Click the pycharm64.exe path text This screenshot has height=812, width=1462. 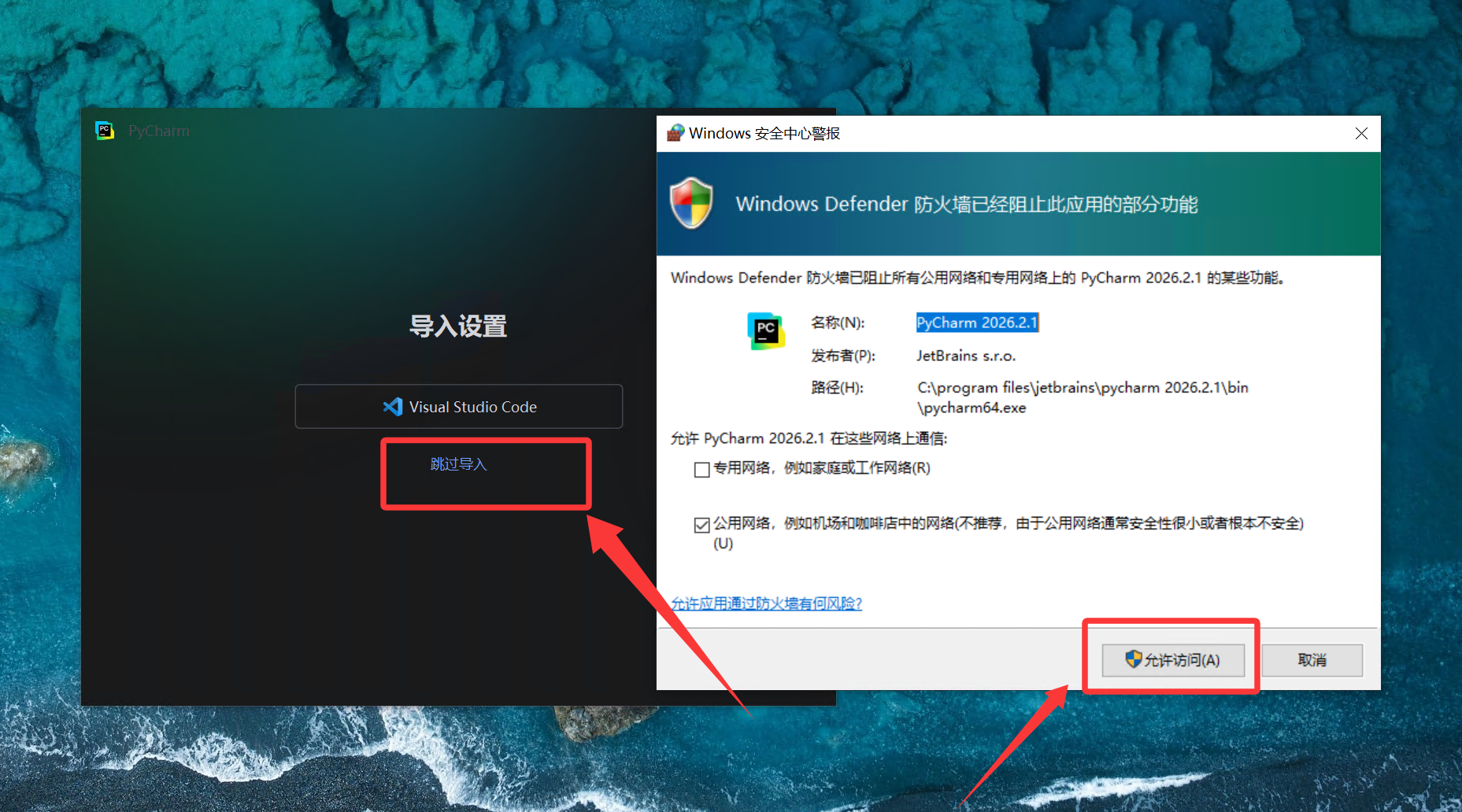click(1083, 397)
